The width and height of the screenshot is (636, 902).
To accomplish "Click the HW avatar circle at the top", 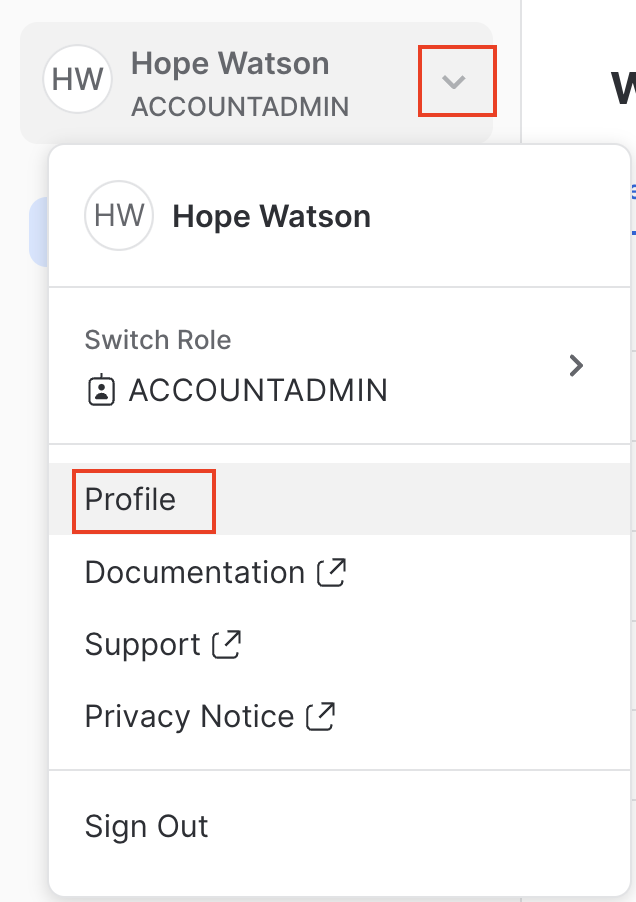I will [77, 79].
